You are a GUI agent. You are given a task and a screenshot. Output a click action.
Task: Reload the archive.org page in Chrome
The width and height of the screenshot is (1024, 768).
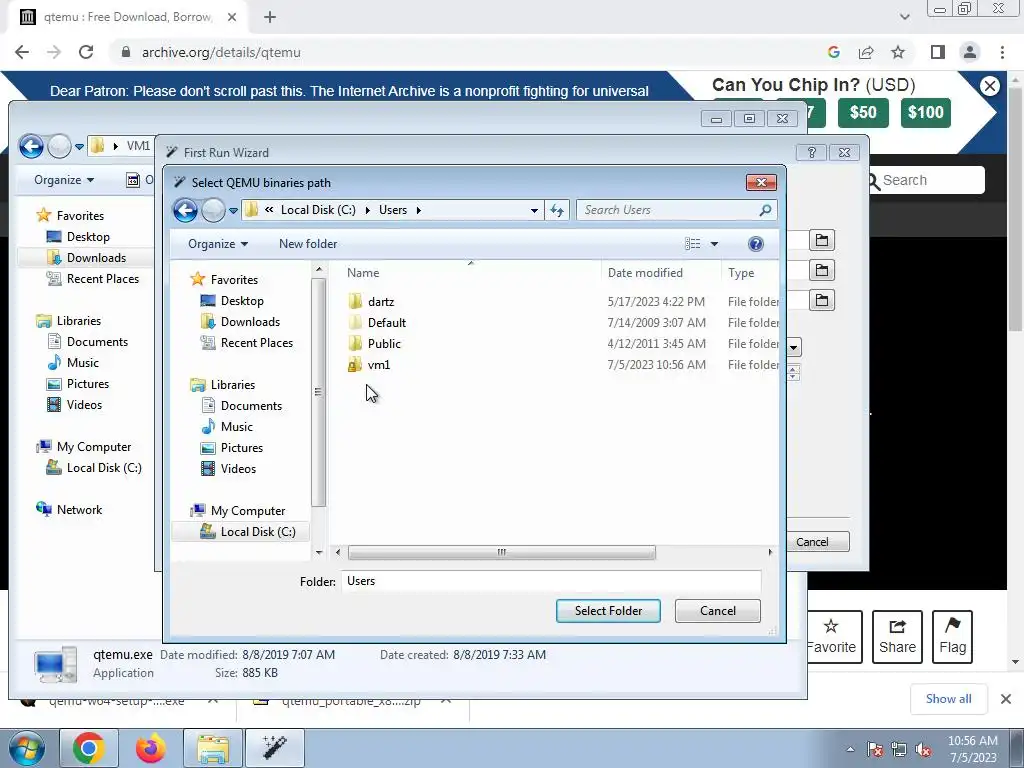point(86,52)
